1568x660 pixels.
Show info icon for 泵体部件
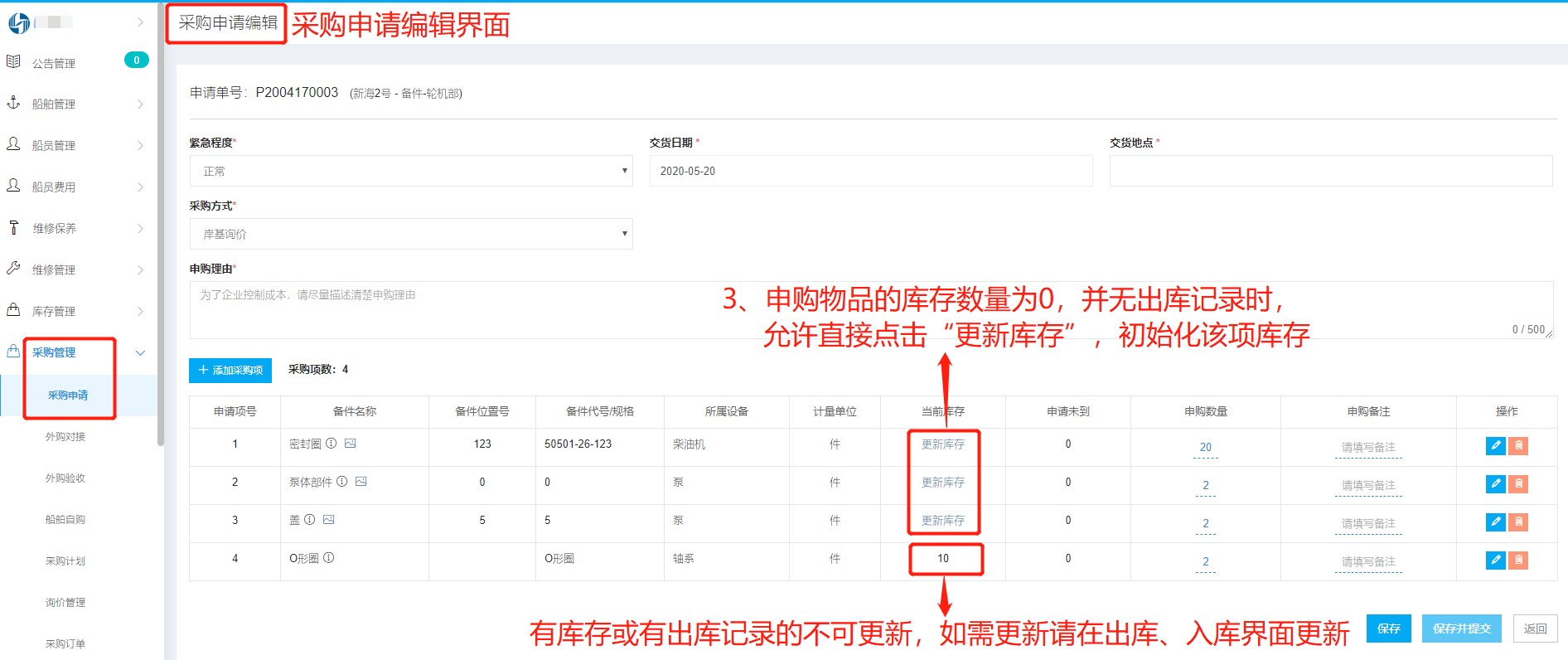pos(342,482)
